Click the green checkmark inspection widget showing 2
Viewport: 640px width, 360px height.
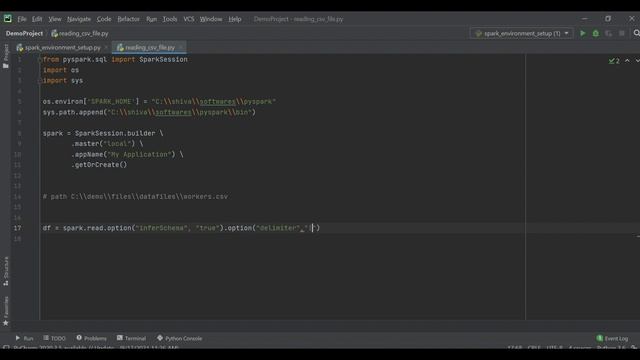tap(614, 61)
